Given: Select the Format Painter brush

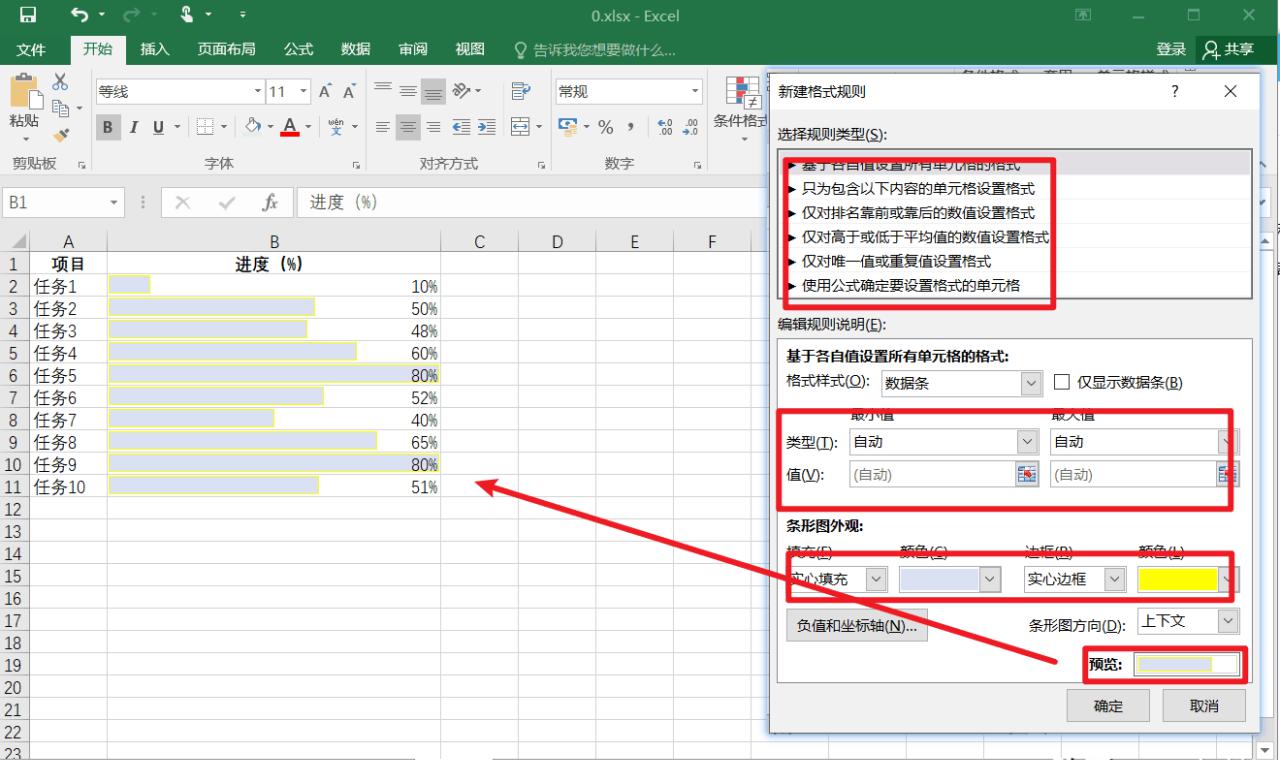Looking at the screenshot, I should coord(60,135).
